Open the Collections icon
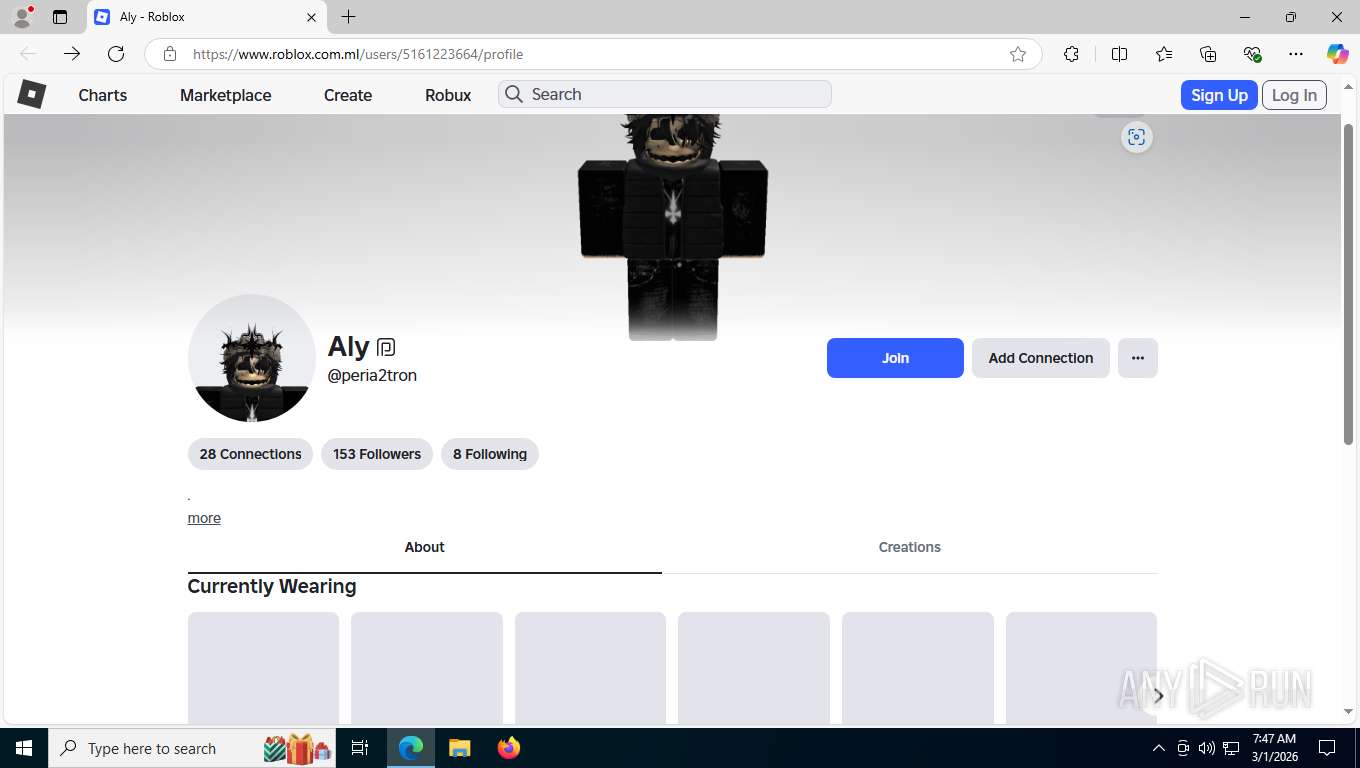This screenshot has height=768, width=1360. (x=1208, y=54)
